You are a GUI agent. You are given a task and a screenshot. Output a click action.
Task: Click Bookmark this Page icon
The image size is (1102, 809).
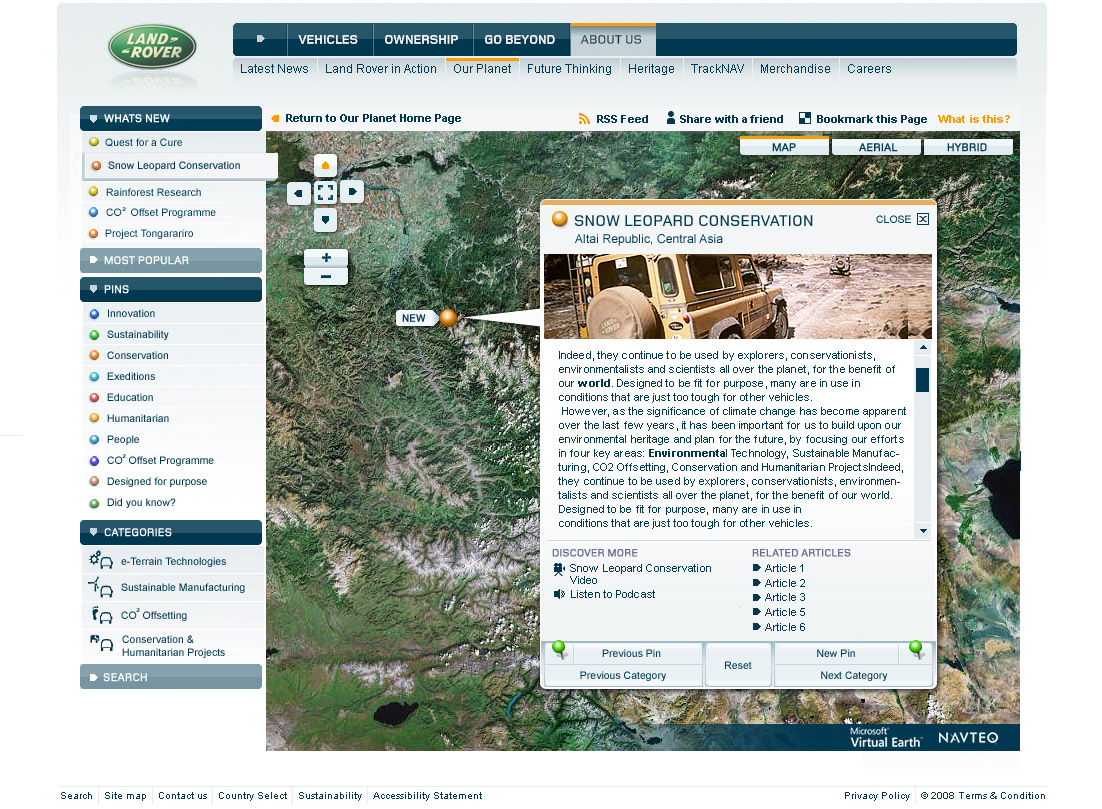805,118
